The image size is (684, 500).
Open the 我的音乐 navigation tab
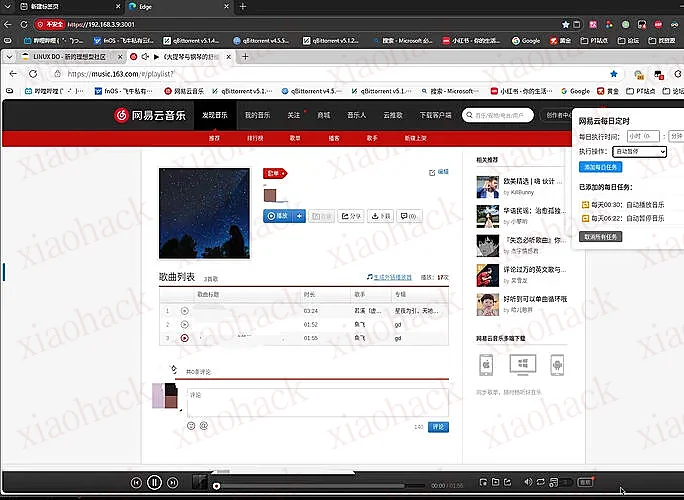[258, 115]
